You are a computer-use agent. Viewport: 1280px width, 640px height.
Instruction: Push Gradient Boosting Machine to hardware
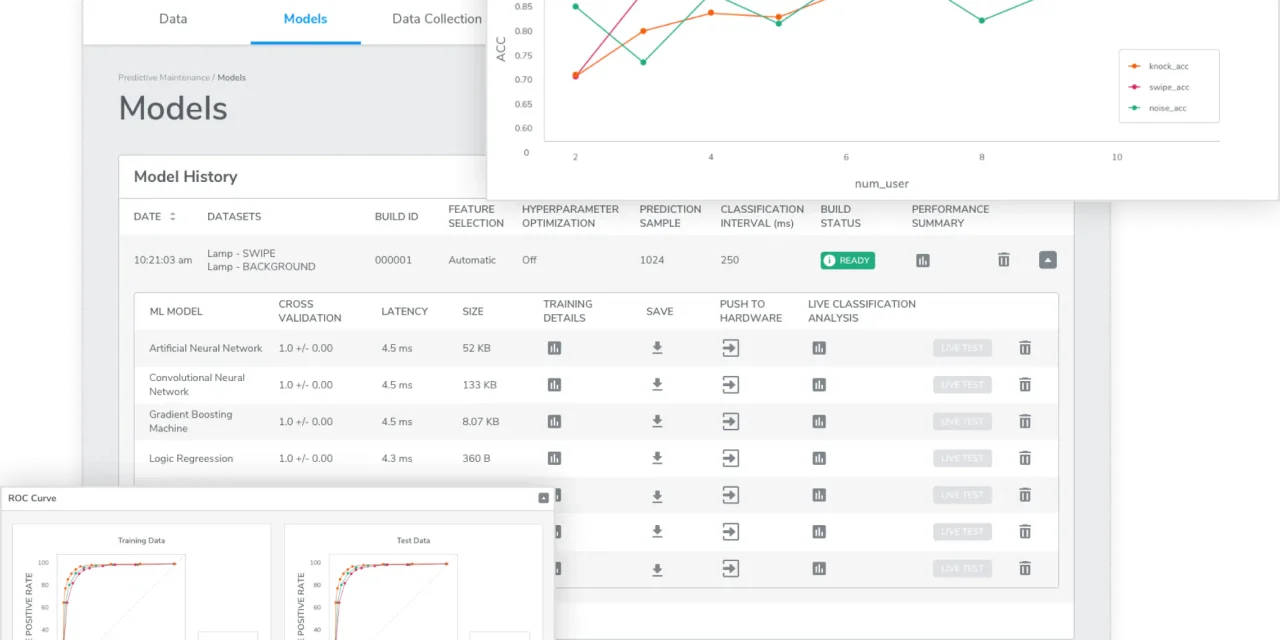(x=731, y=422)
